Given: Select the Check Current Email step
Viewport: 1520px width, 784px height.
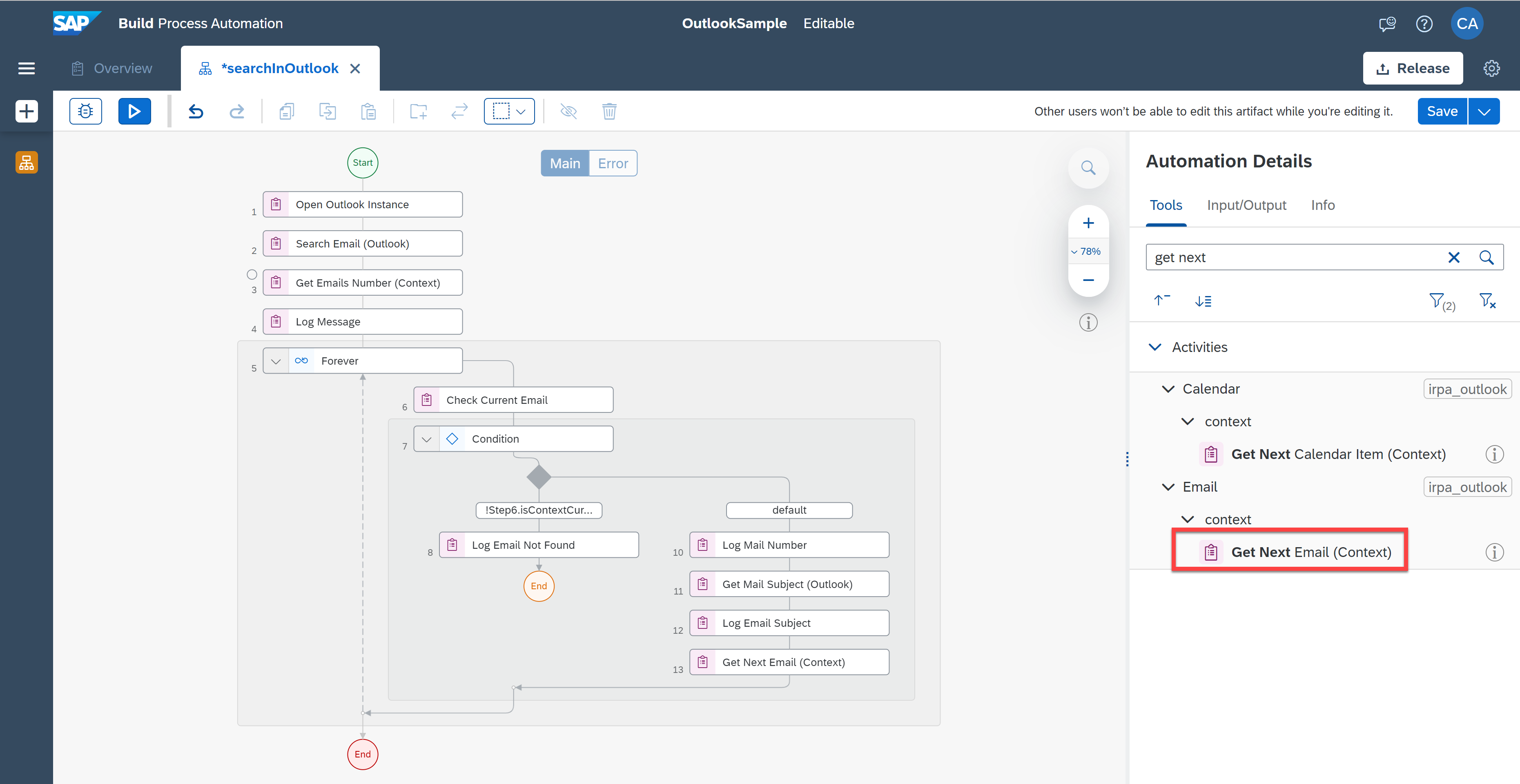Looking at the screenshot, I should 513,400.
